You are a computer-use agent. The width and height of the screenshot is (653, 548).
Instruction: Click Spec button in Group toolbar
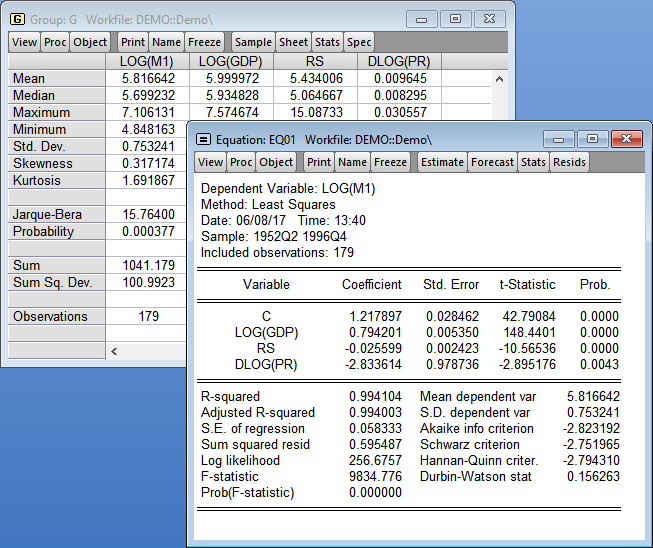coord(359,42)
